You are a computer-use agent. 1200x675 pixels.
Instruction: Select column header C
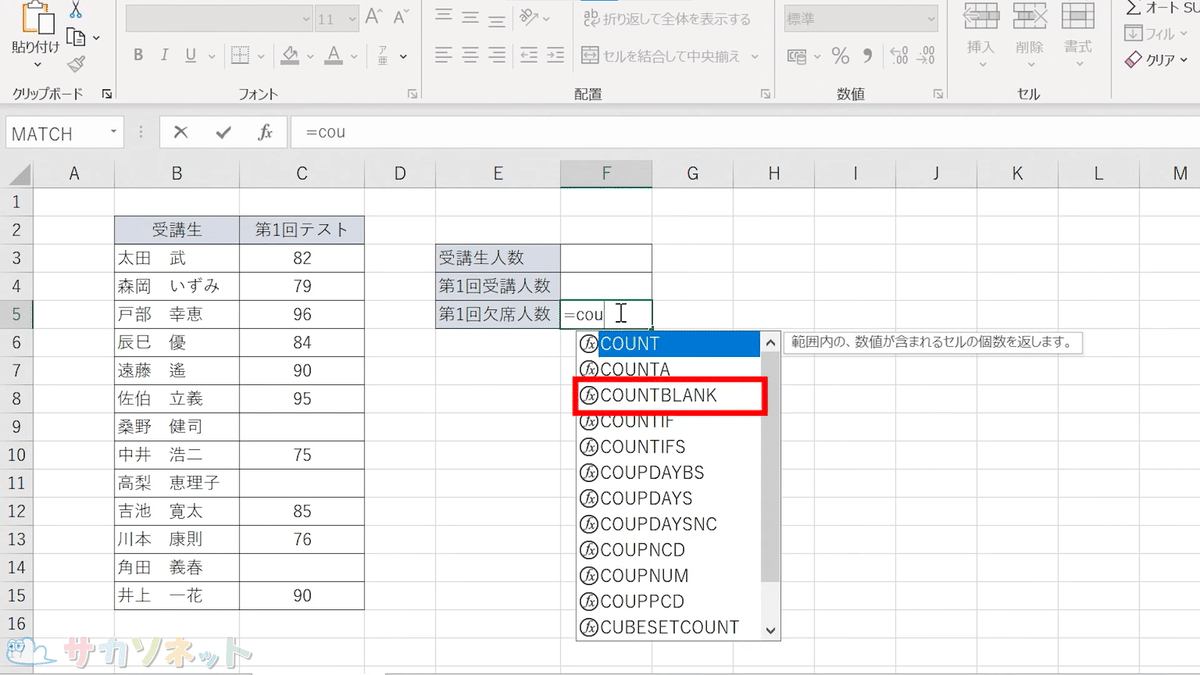302,174
